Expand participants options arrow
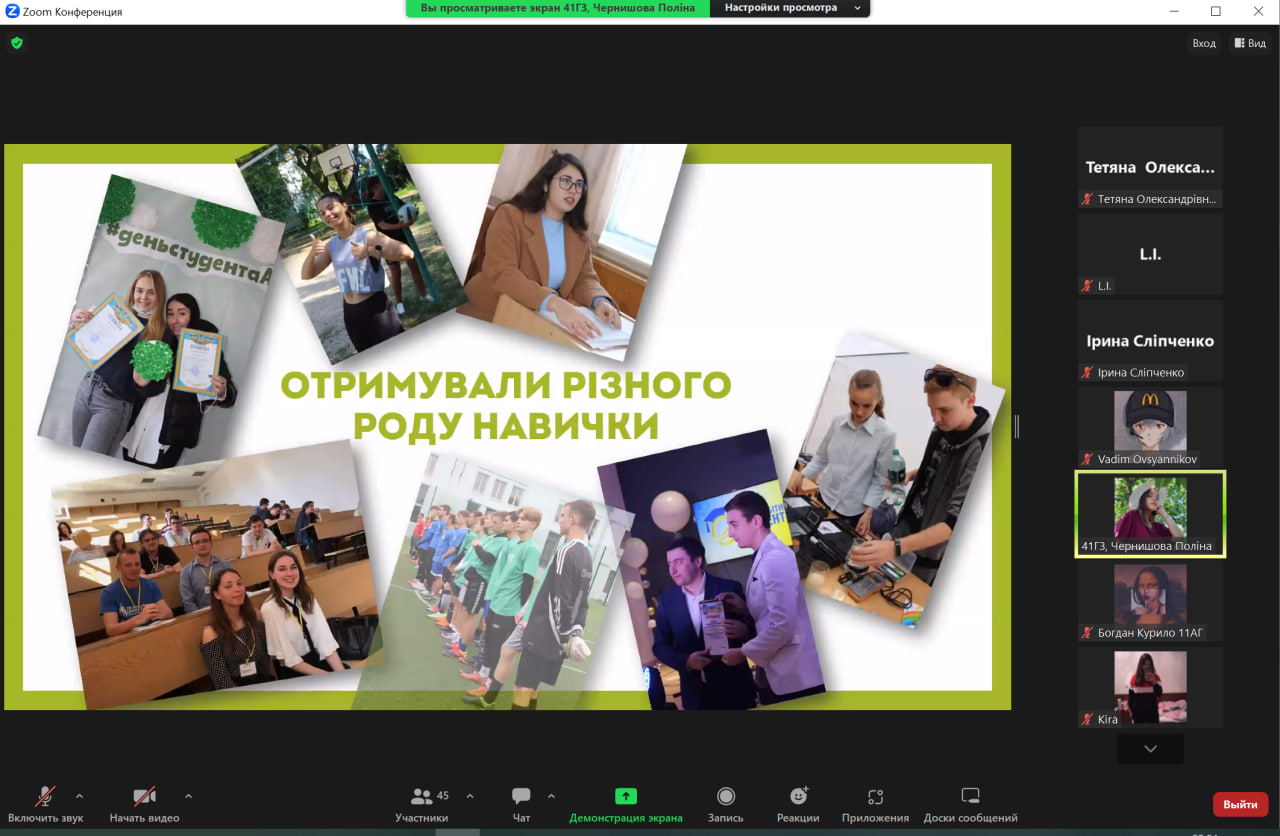The height and width of the screenshot is (836, 1280). click(470, 796)
